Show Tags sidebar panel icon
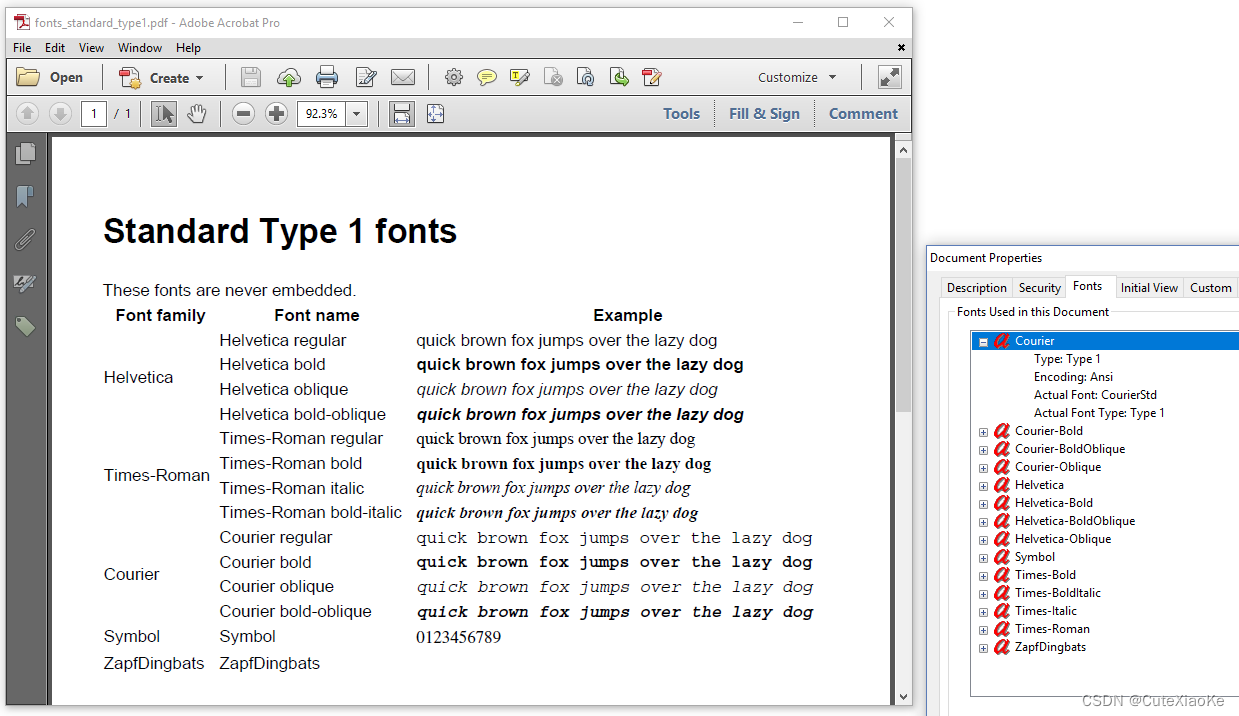This screenshot has width=1239, height=716. 26,326
